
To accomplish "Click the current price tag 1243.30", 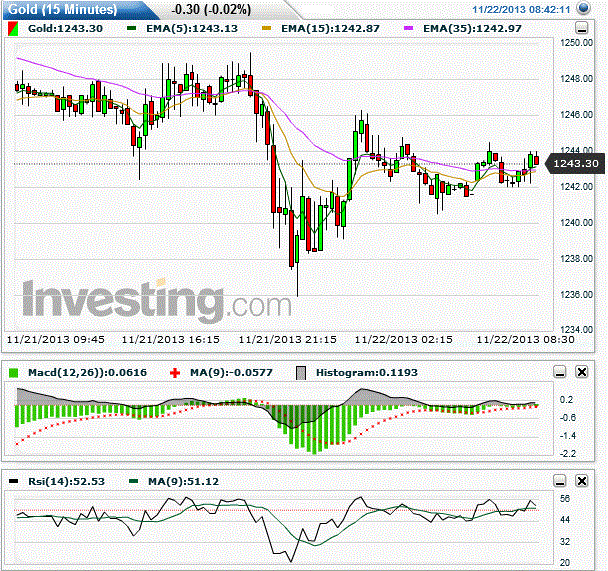I will coord(575,164).
